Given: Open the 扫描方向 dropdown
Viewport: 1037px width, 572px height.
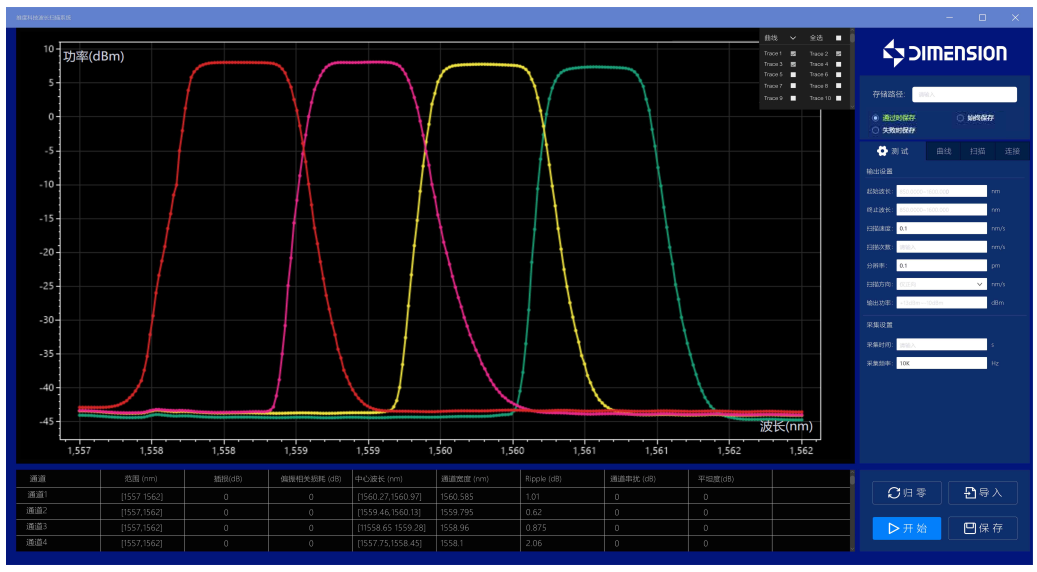Looking at the screenshot, I should pos(941,284).
